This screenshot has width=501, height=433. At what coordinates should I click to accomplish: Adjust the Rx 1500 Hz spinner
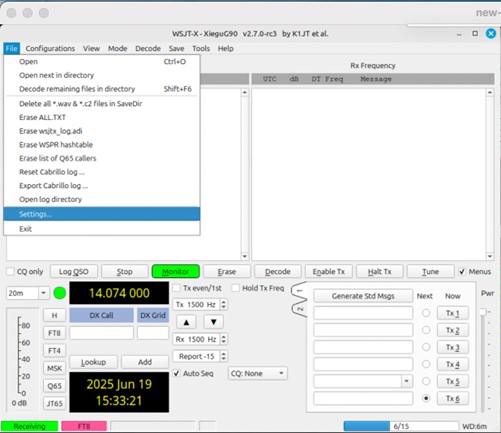pyautogui.click(x=200, y=339)
